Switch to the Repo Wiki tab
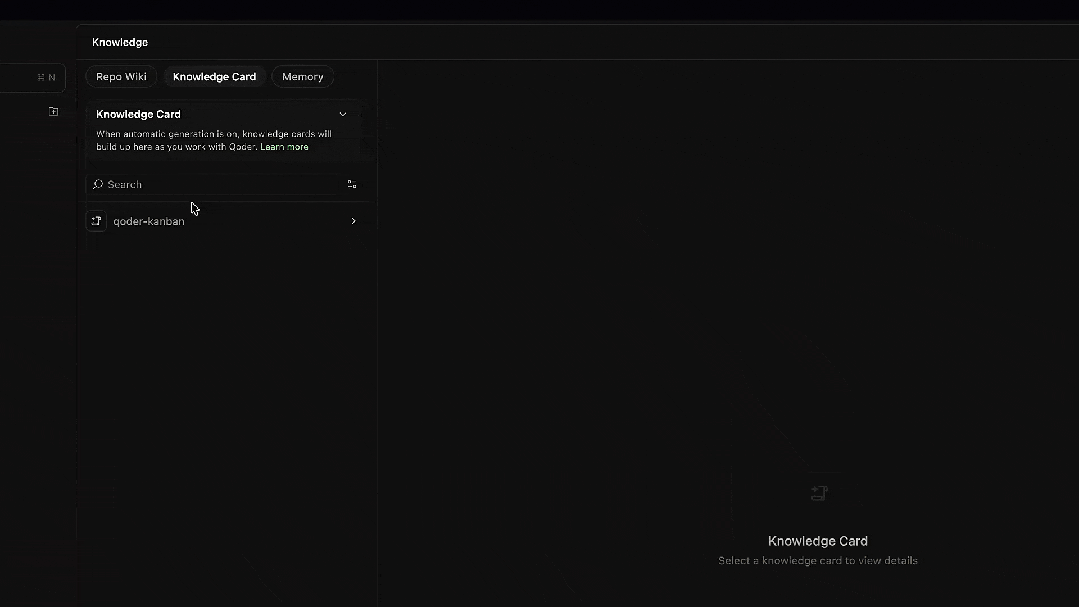Image resolution: width=1079 pixels, height=607 pixels. (x=121, y=76)
